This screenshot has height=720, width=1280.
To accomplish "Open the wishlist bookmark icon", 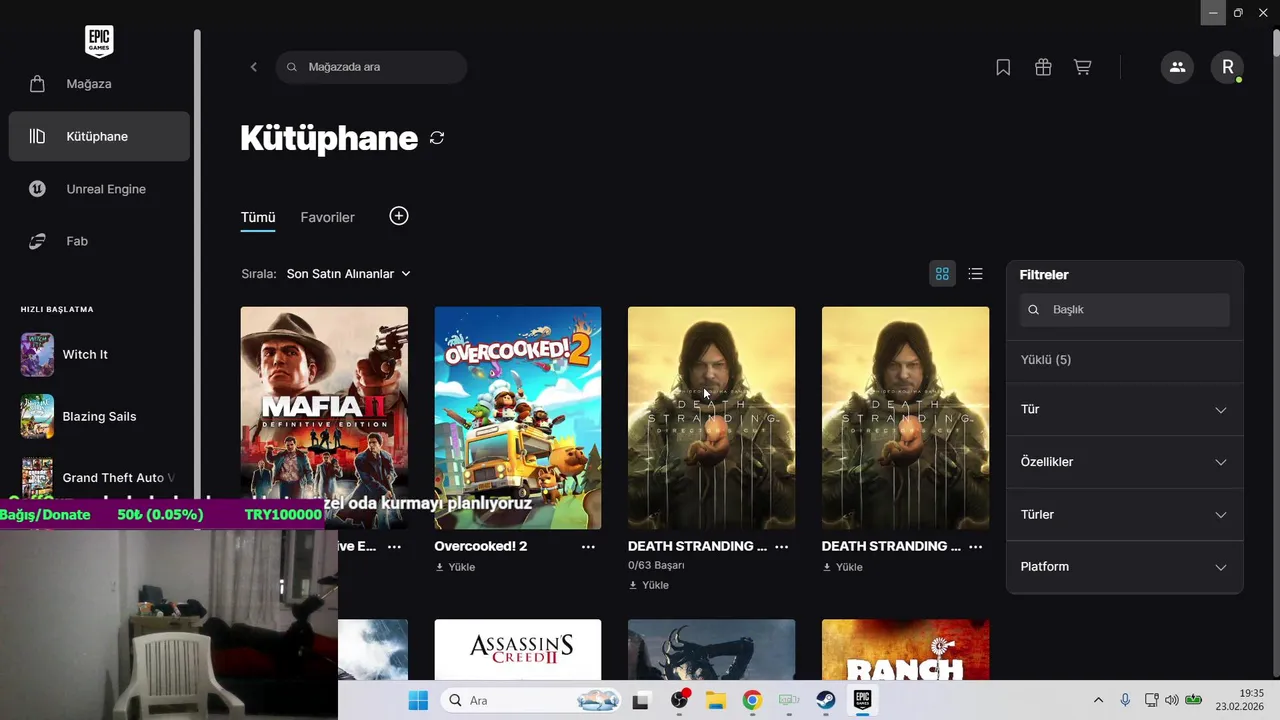I will click(x=1003, y=67).
